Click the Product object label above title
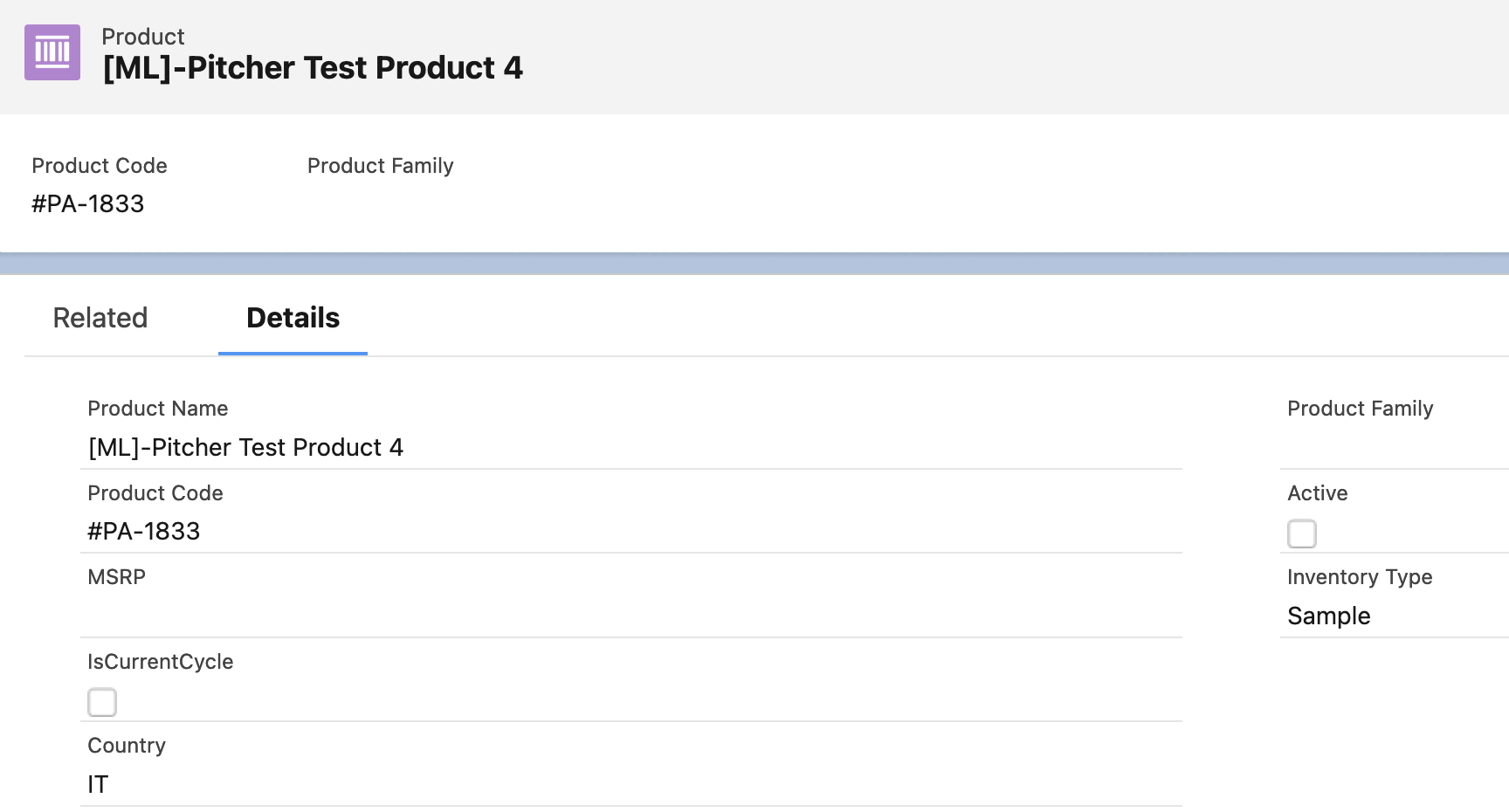Screen dimensions: 1509x812 143,37
